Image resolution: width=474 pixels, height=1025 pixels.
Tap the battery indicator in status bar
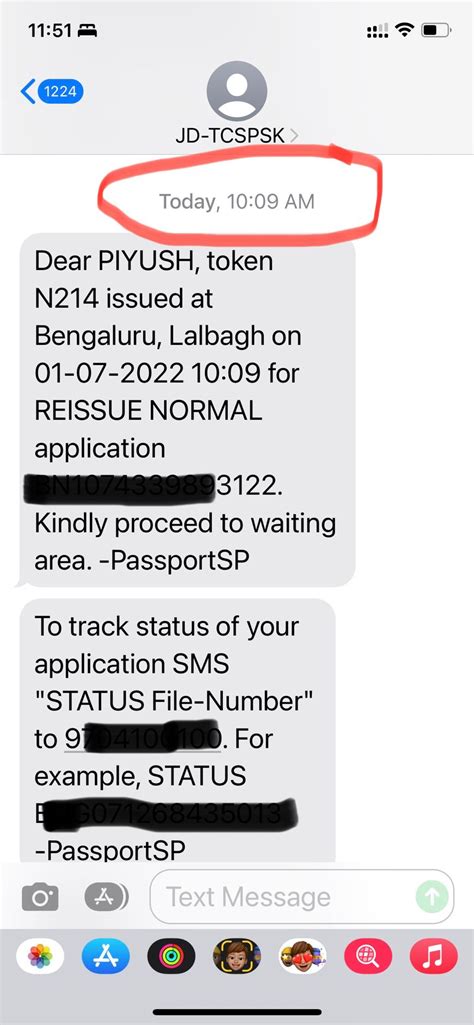[435, 29]
